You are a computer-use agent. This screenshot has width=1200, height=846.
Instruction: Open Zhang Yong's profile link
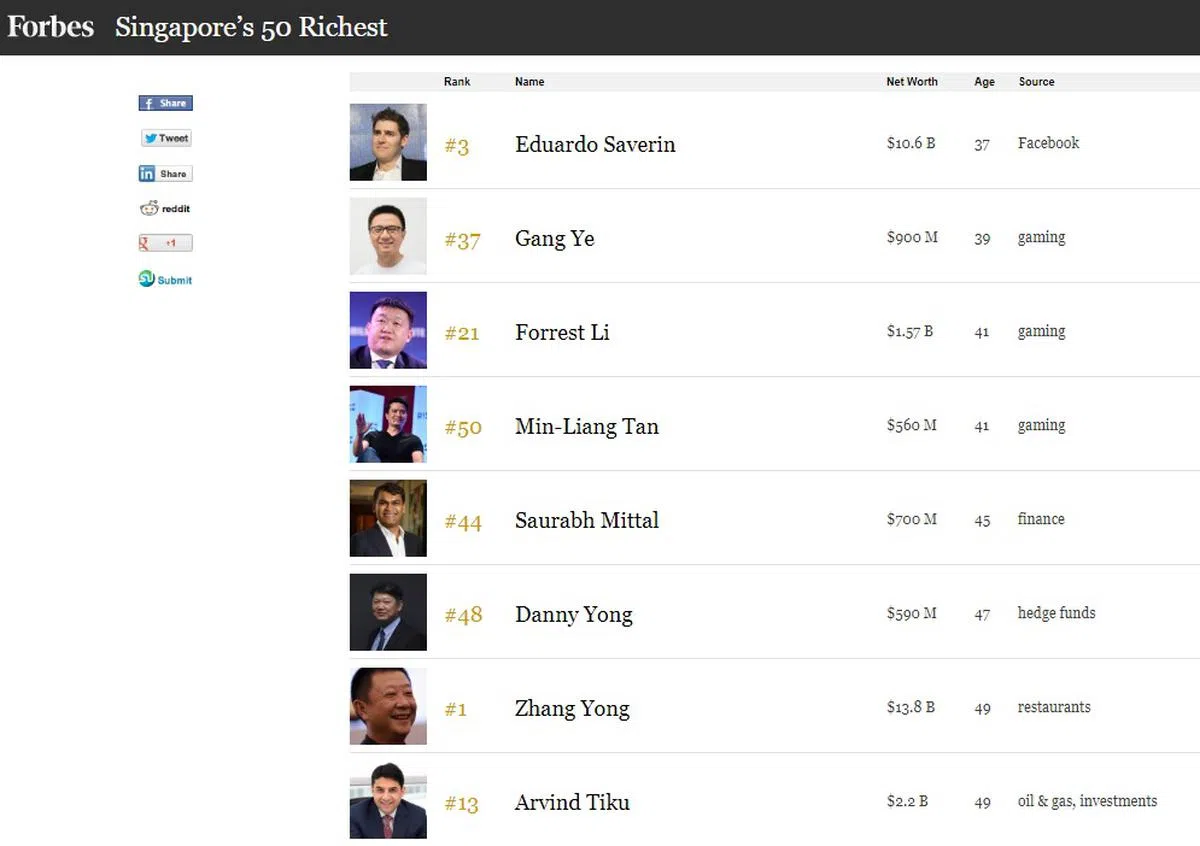(572, 709)
